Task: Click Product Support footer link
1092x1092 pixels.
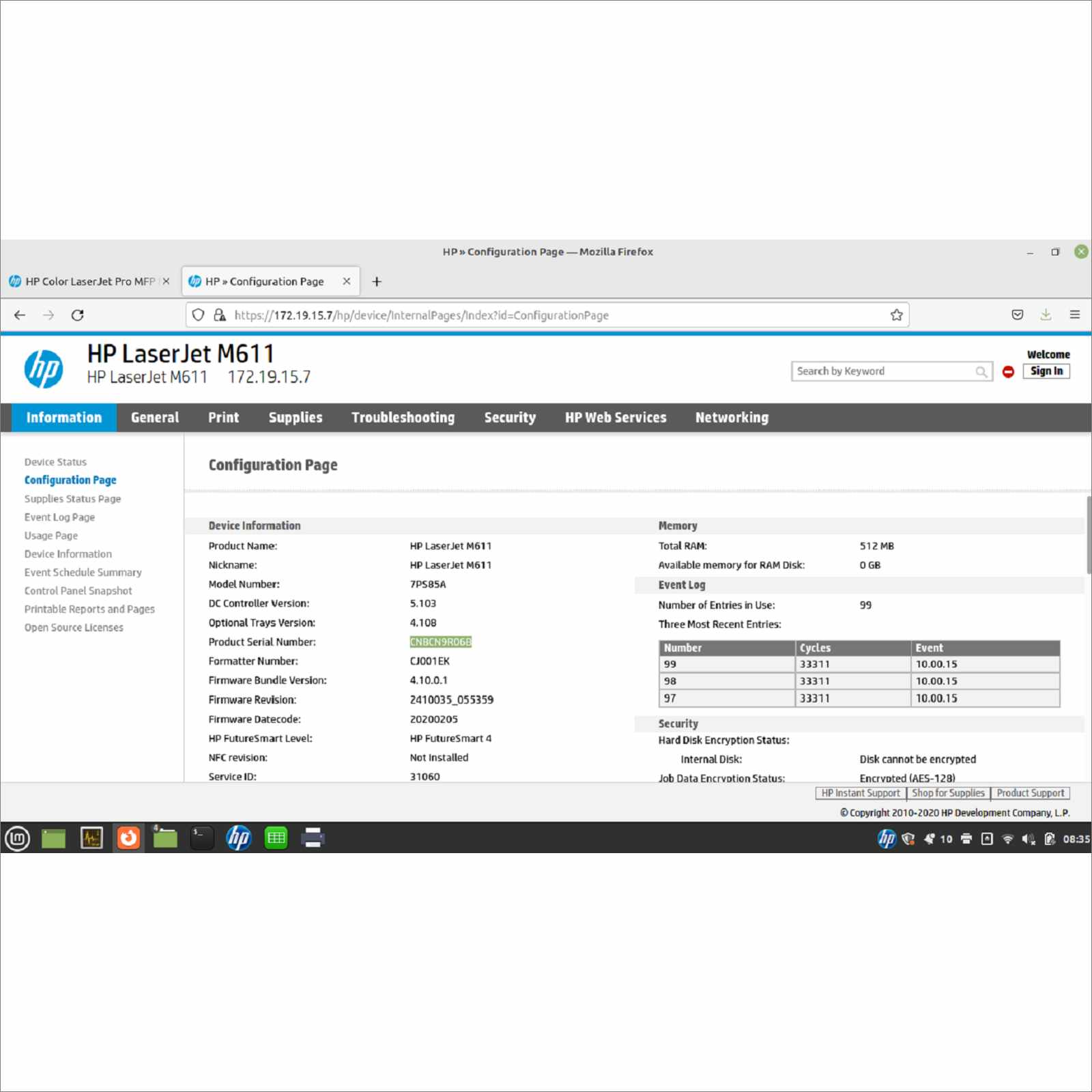Action: tap(1030, 793)
